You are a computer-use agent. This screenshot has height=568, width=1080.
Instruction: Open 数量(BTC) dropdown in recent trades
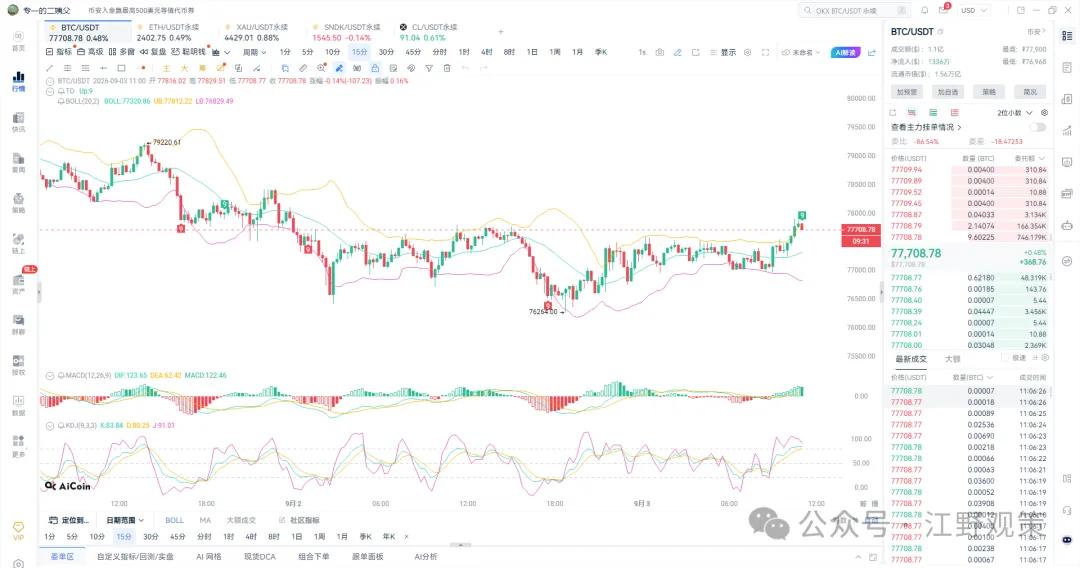tap(973, 377)
